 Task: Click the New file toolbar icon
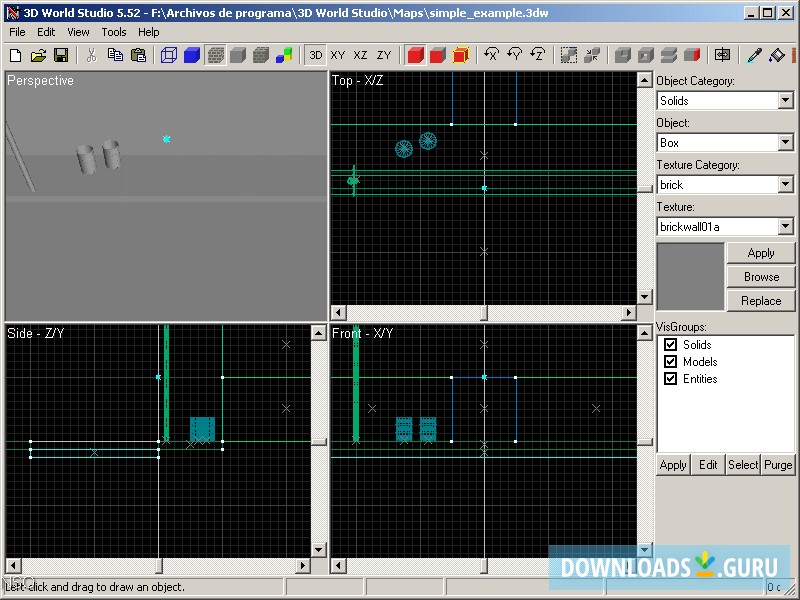16,55
